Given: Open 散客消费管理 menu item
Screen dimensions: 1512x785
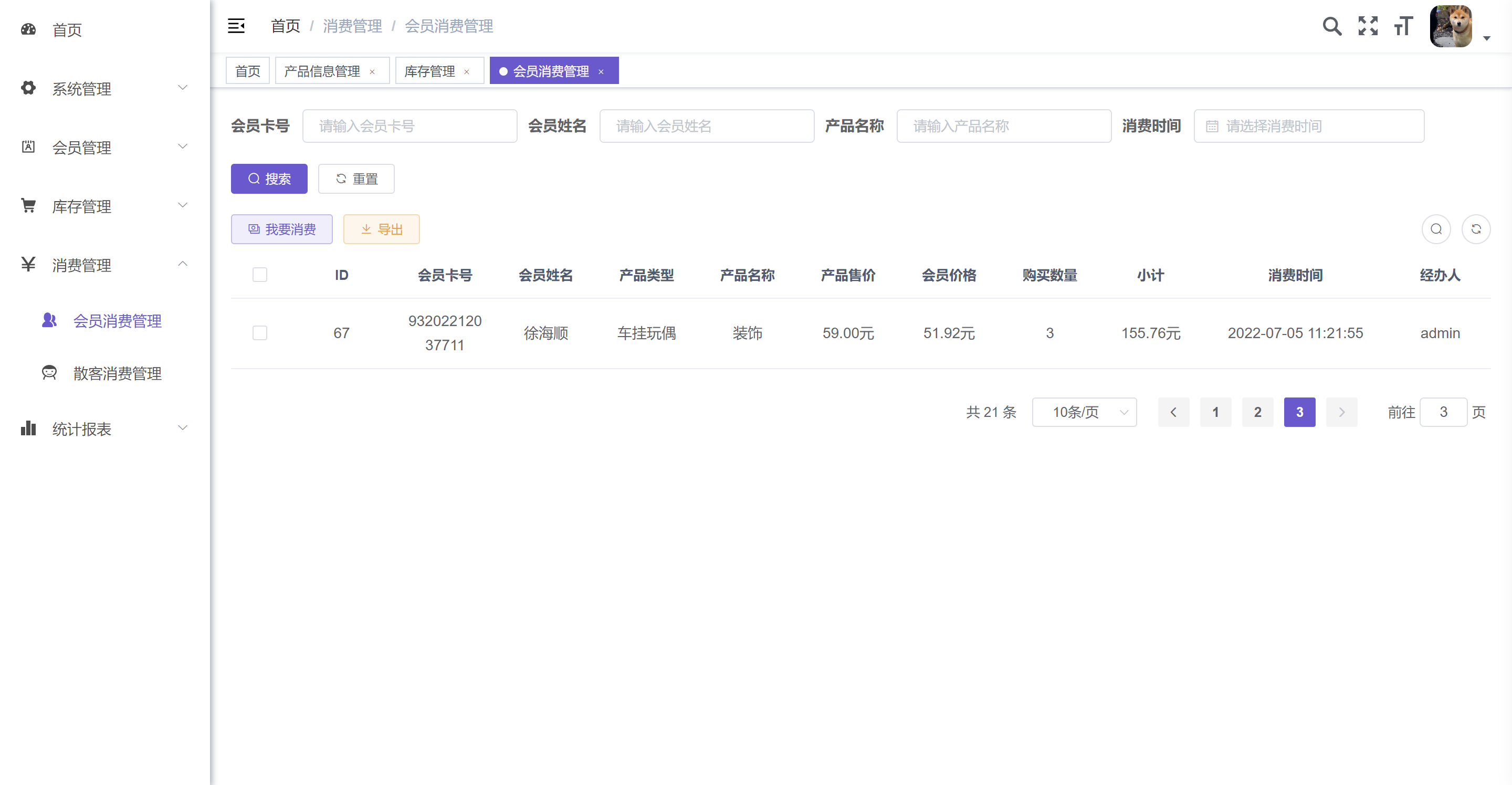Looking at the screenshot, I should 117,373.
